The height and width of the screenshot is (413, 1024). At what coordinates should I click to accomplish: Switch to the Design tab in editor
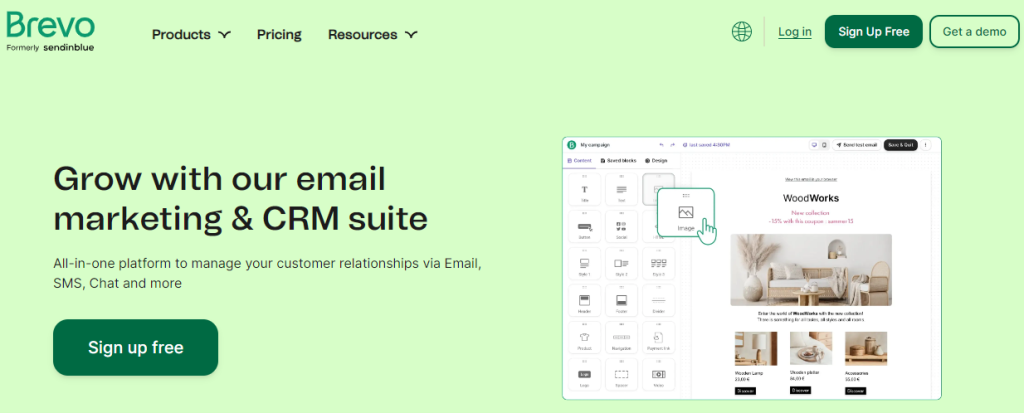656,161
